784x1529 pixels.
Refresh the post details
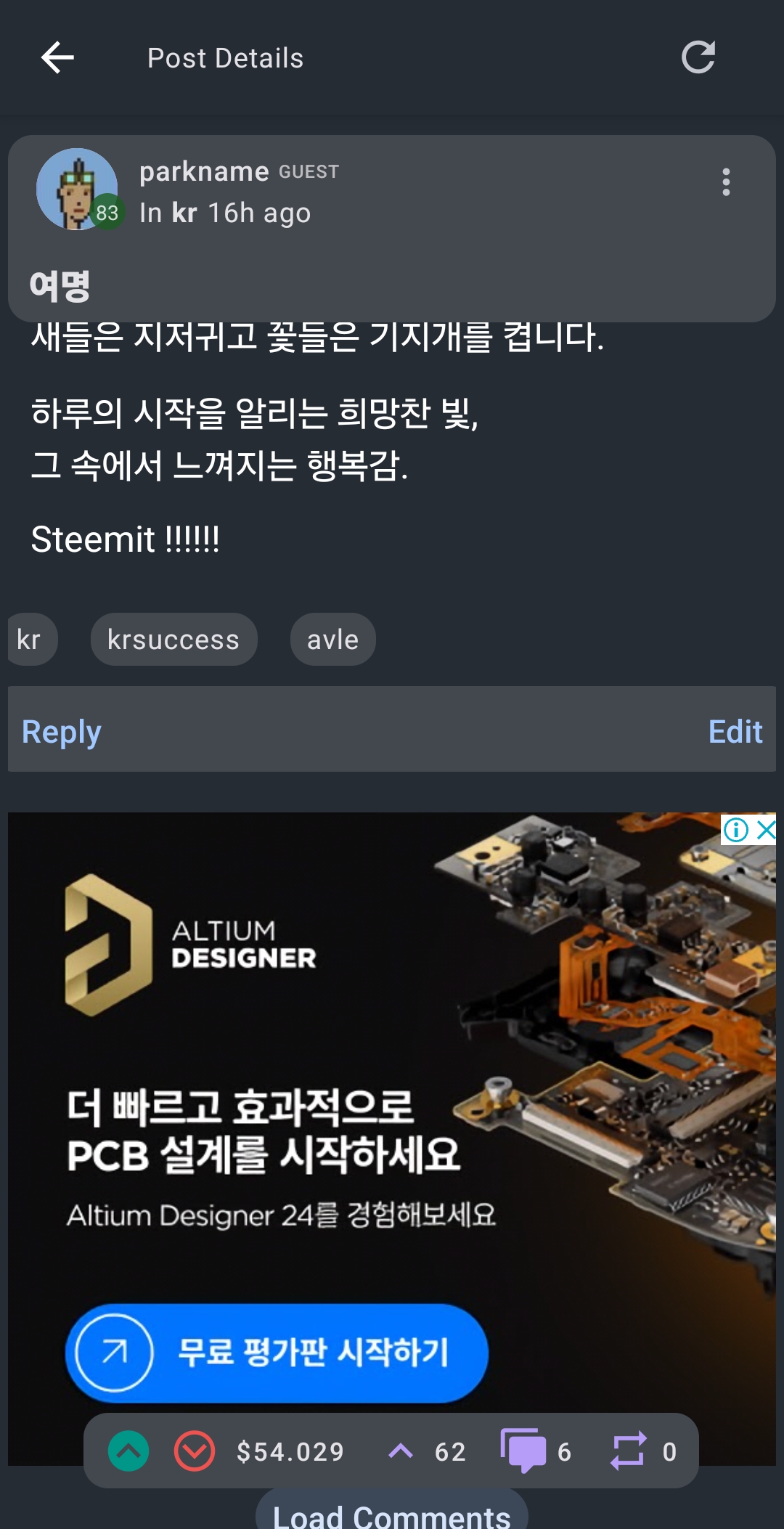(x=698, y=58)
